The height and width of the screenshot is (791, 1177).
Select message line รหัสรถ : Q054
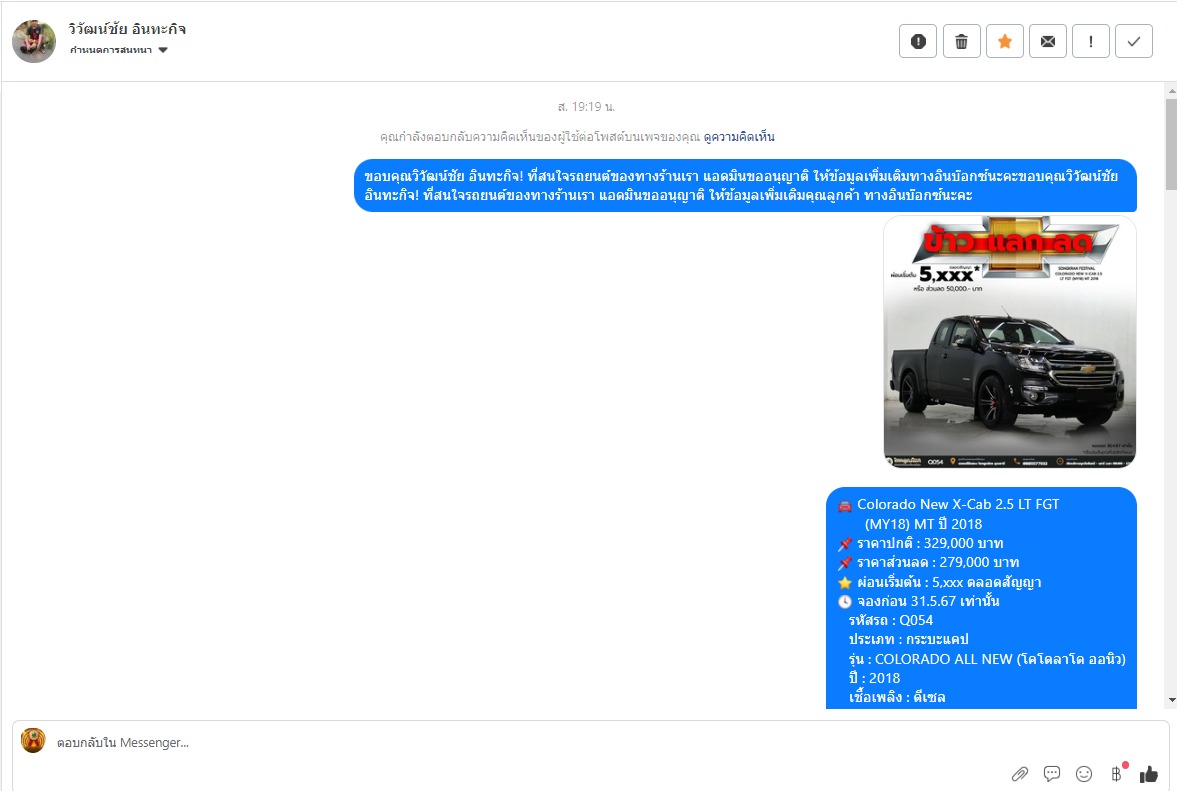(x=891, y=621)
